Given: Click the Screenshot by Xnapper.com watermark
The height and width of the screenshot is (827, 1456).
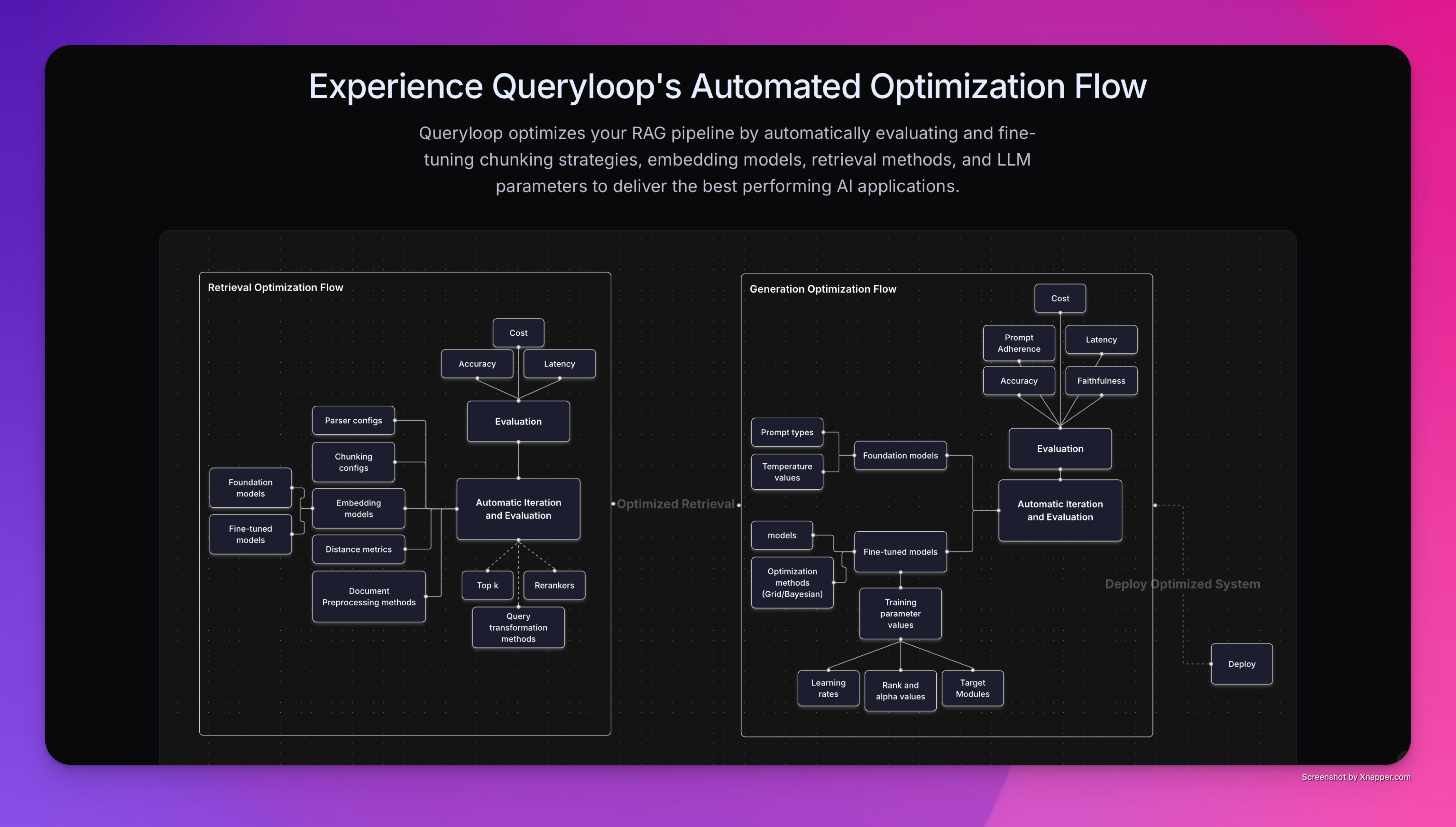Looking at the screenshot, I should click(x=1356, y=777).
